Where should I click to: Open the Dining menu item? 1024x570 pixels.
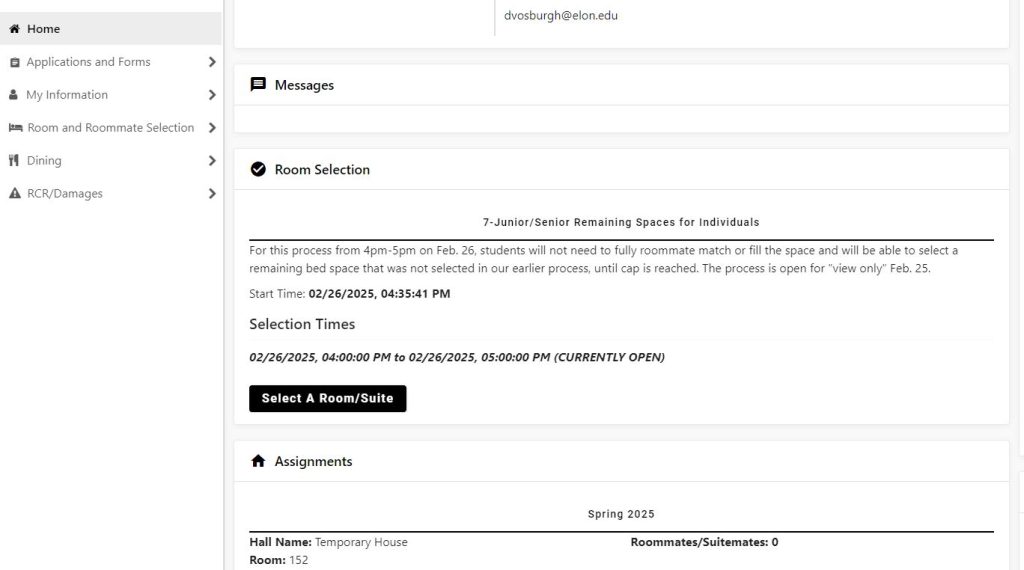(44, 161)
